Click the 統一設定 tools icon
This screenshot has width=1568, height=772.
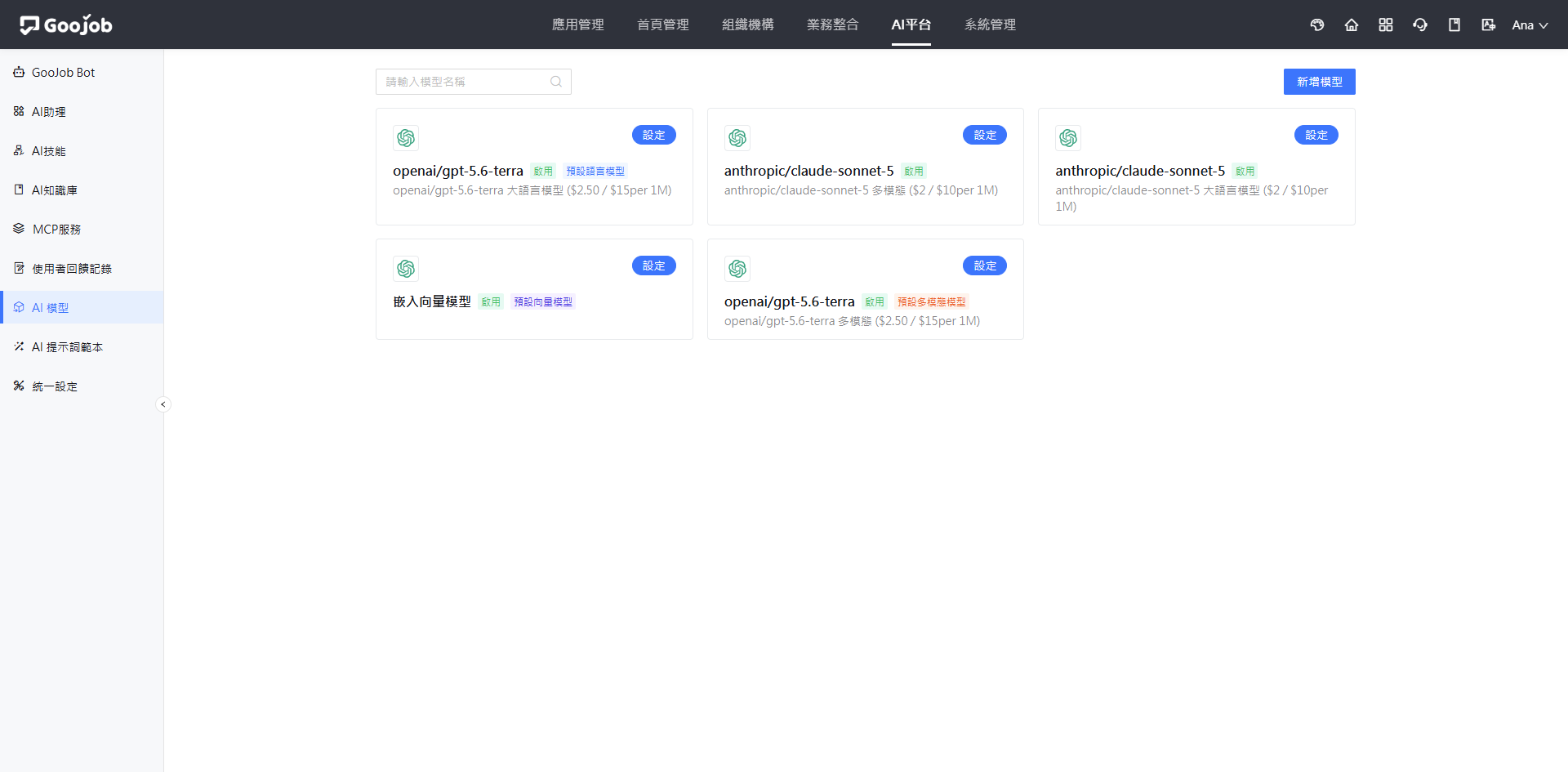pos(19,386)
